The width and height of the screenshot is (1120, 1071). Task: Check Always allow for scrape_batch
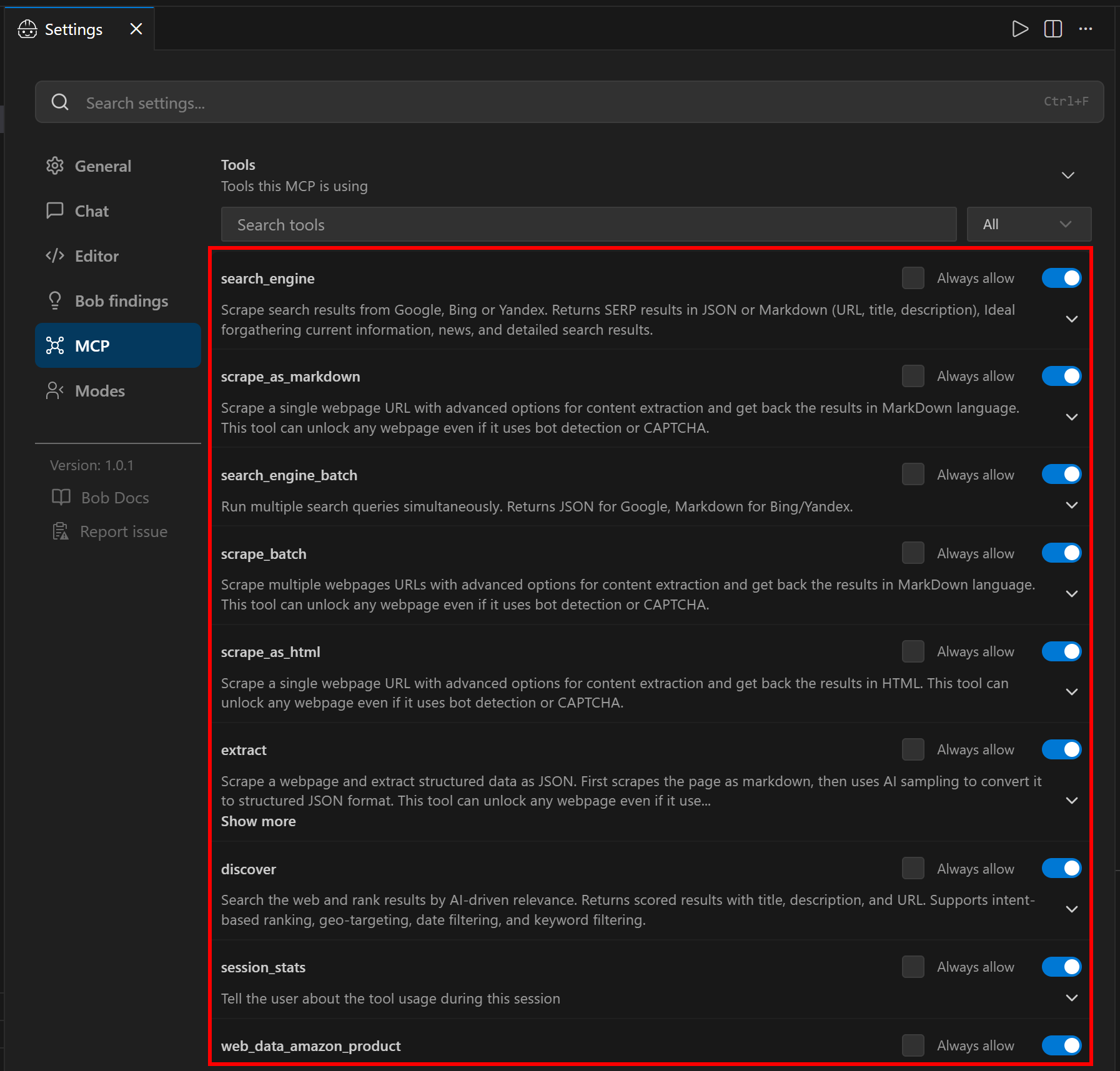pos(913,553)
